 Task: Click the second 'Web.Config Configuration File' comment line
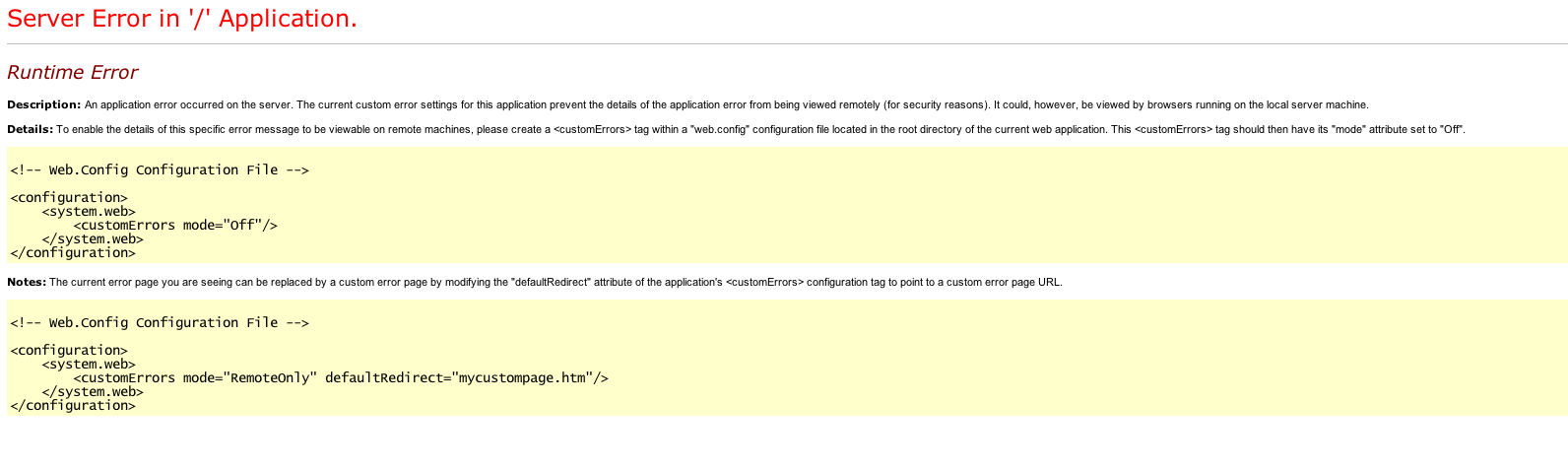tap(160, 323)
